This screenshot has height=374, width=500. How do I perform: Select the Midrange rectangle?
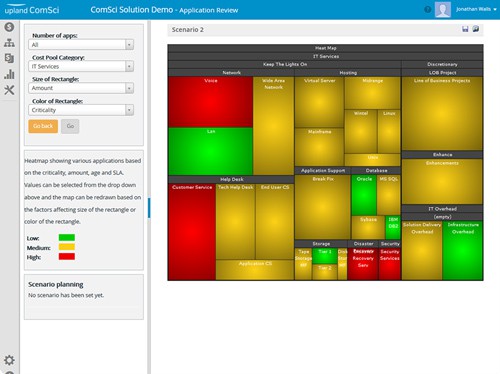(x=372, y=93)
